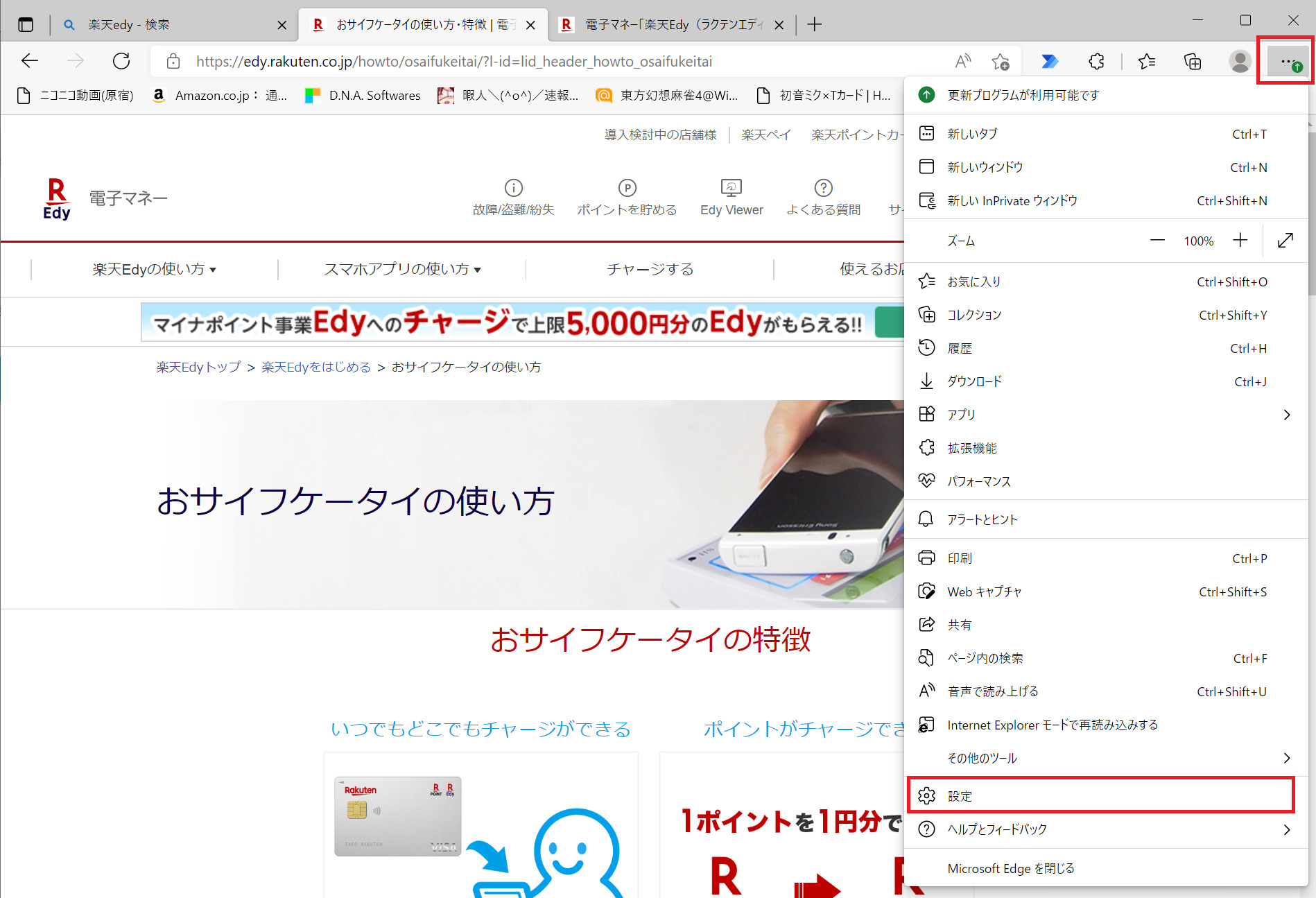This screenshot has height=898, width=1316.
Task: Open アラートとヒント menu item
Action: [x=1107, y=519]
